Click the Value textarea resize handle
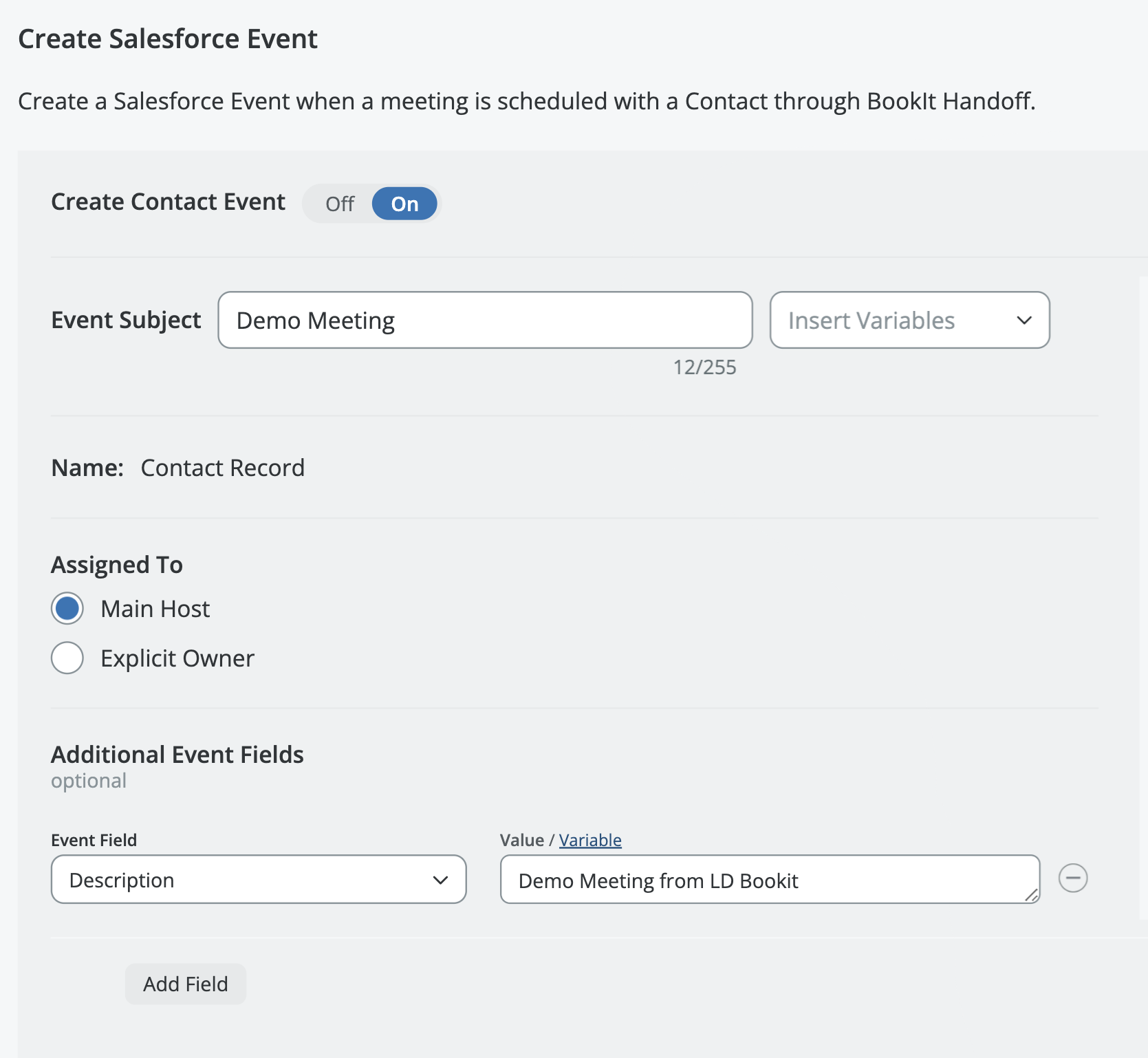The image size is (1148, 1058). pyautogui.click(x=1031, y=894)
